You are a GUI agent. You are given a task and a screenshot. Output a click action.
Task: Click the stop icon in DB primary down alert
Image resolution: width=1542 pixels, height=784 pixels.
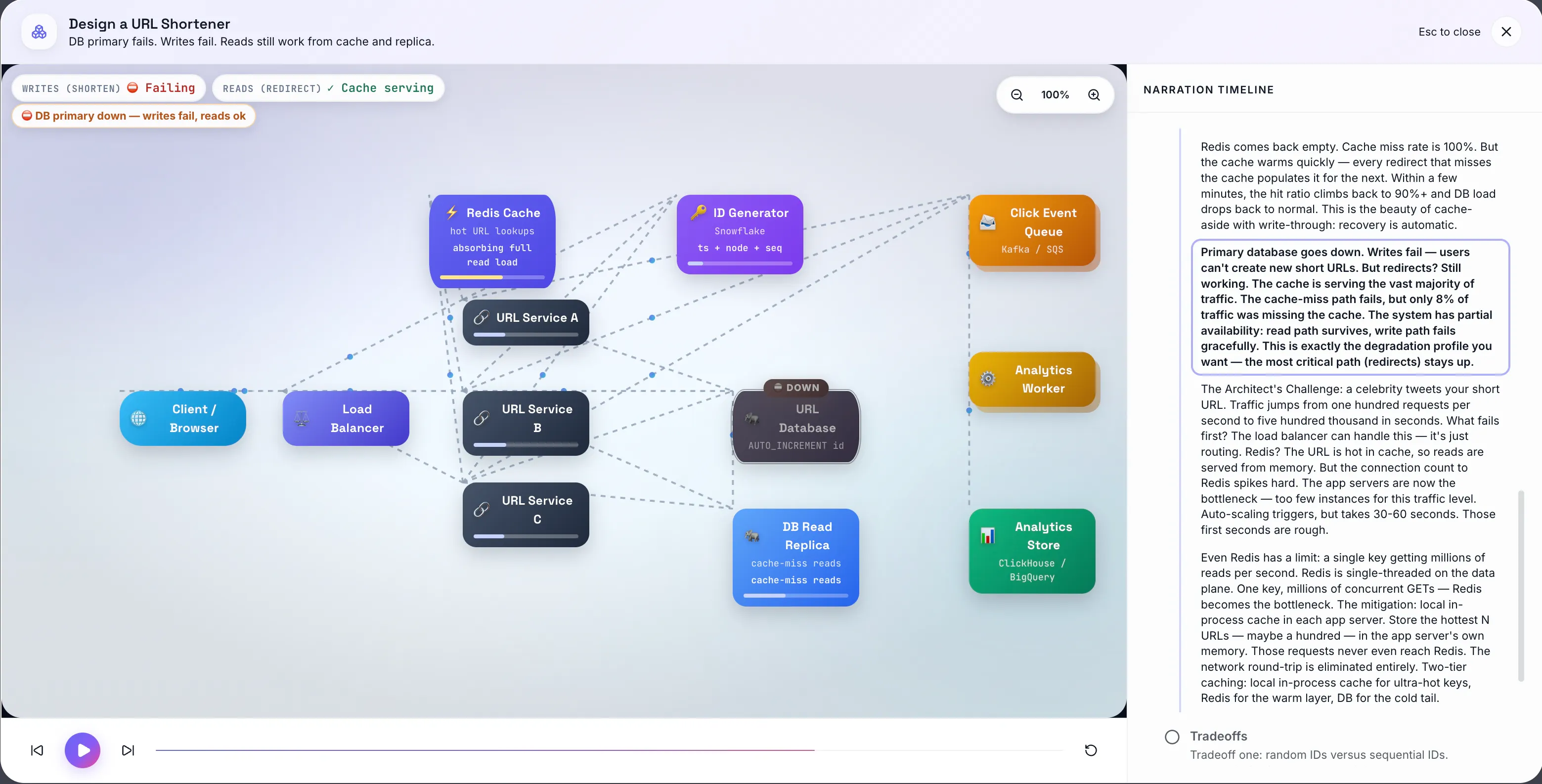[x=27, y=116]
